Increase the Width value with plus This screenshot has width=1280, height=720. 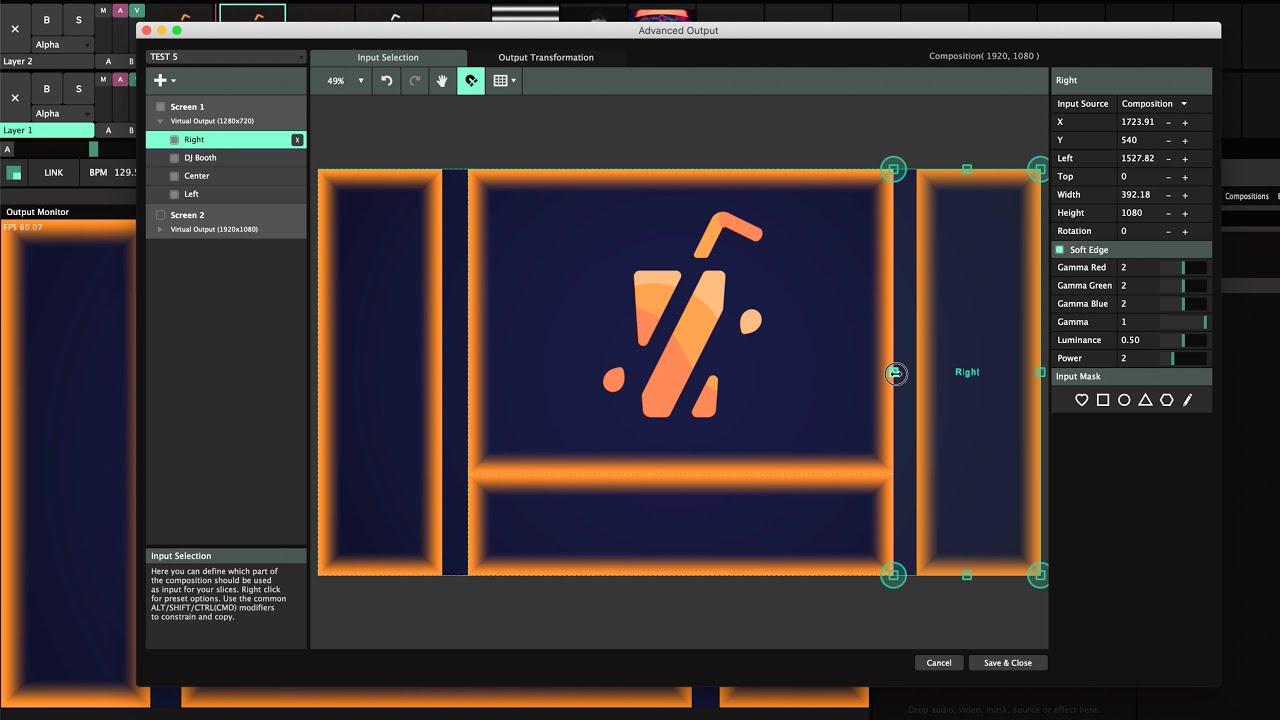point(1185,195)
